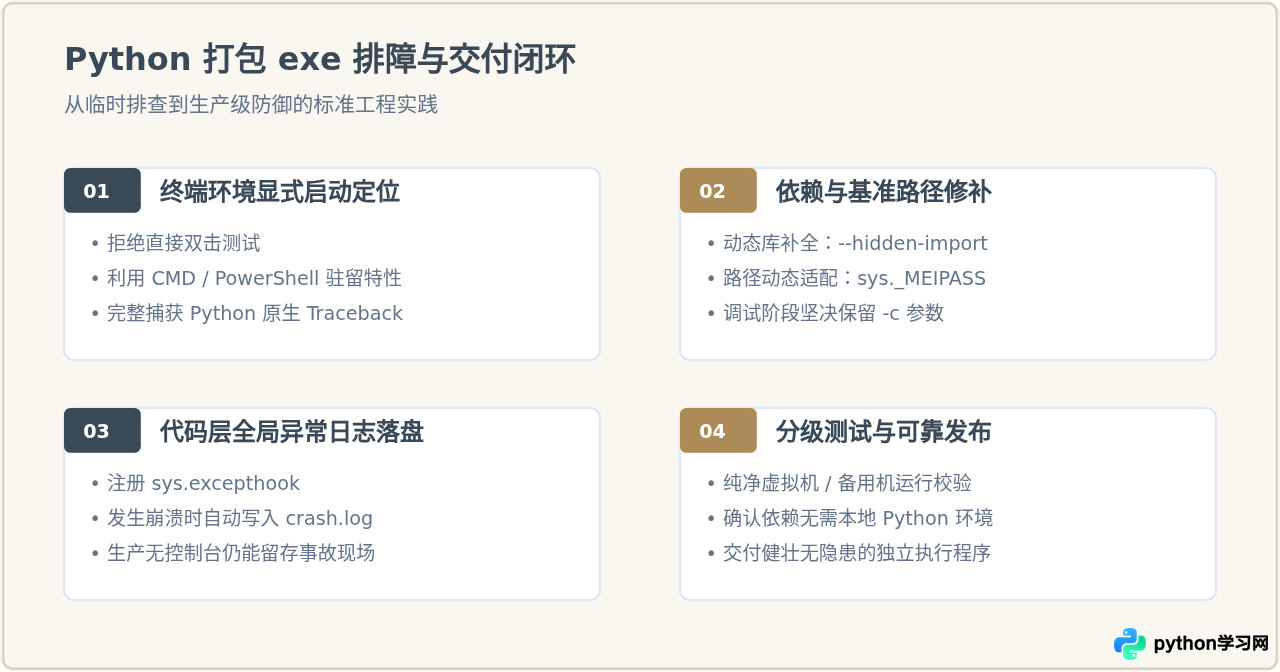
Task: Select heading '分级测试与可靠发布'
Action: (x=884, y=432)
